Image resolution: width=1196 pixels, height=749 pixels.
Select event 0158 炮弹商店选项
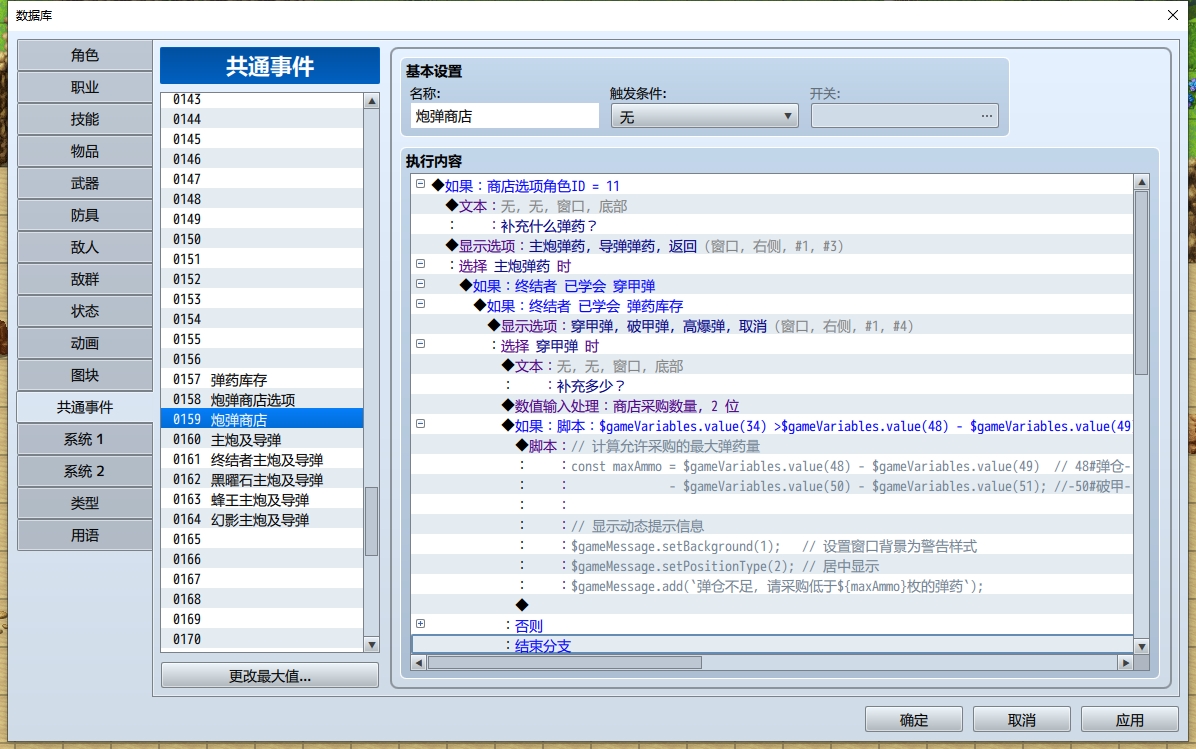(262, 400)
